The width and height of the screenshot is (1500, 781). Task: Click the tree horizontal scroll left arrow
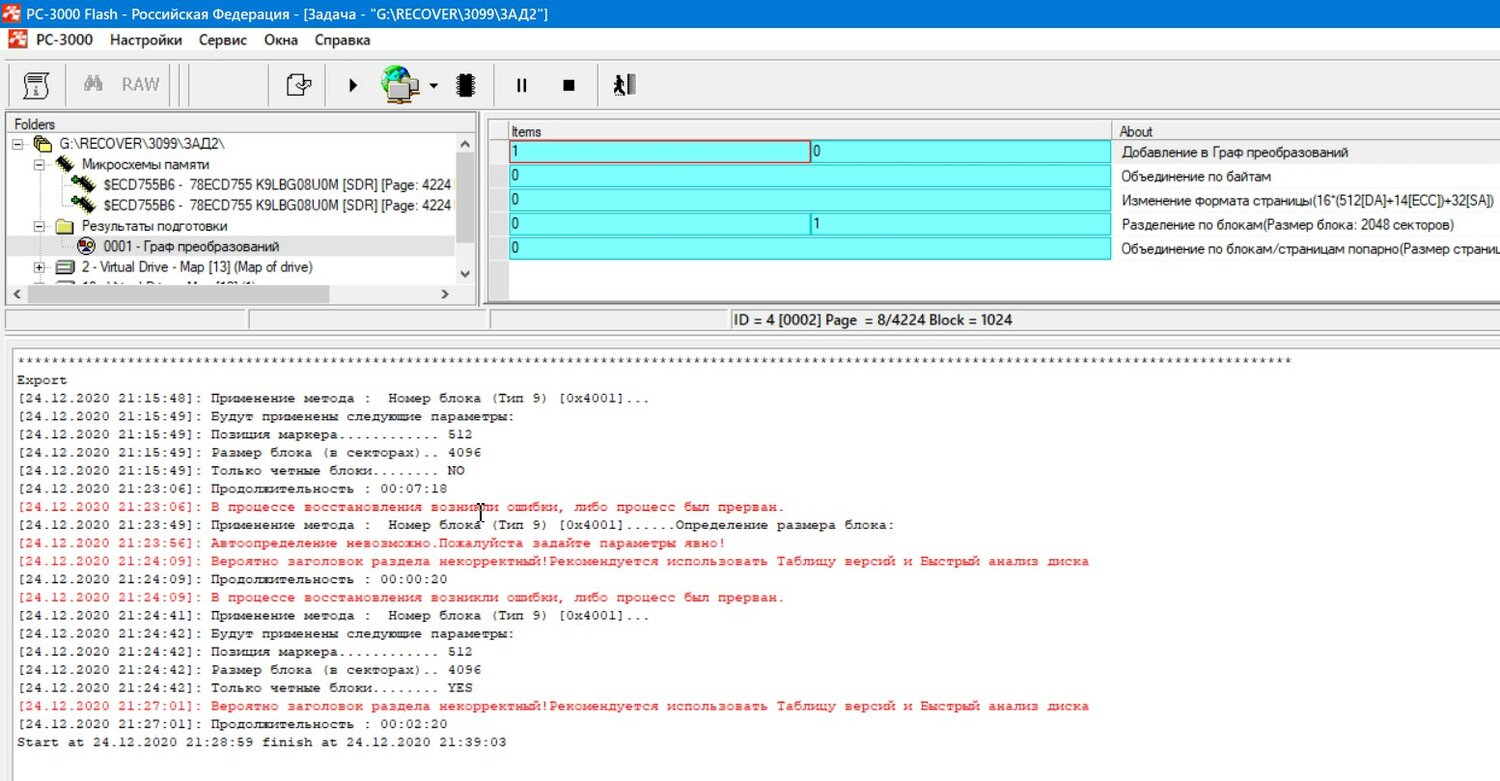tap(18, 295)
